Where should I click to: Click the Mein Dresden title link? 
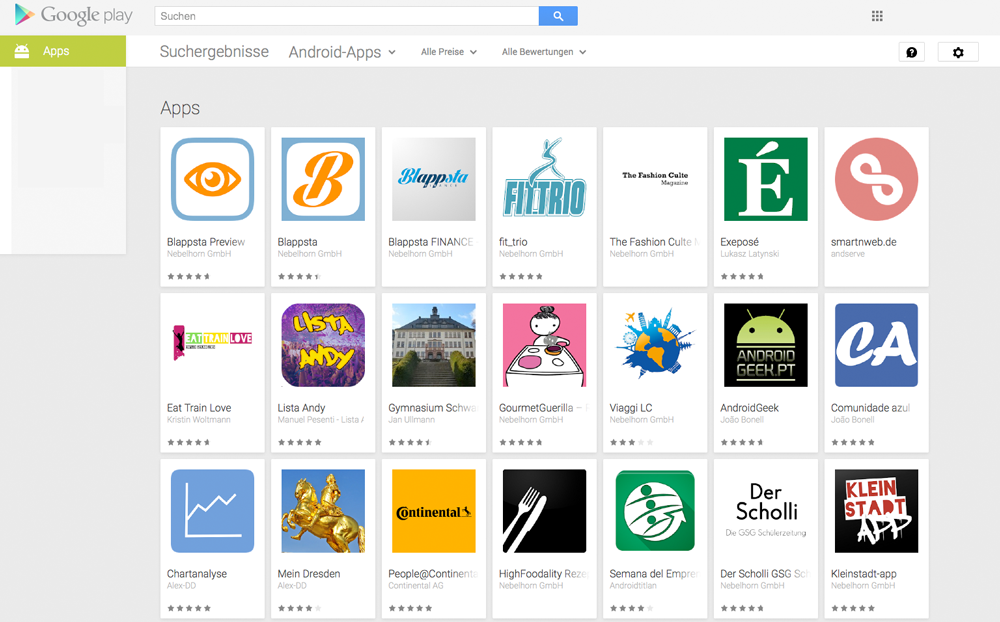309,574
